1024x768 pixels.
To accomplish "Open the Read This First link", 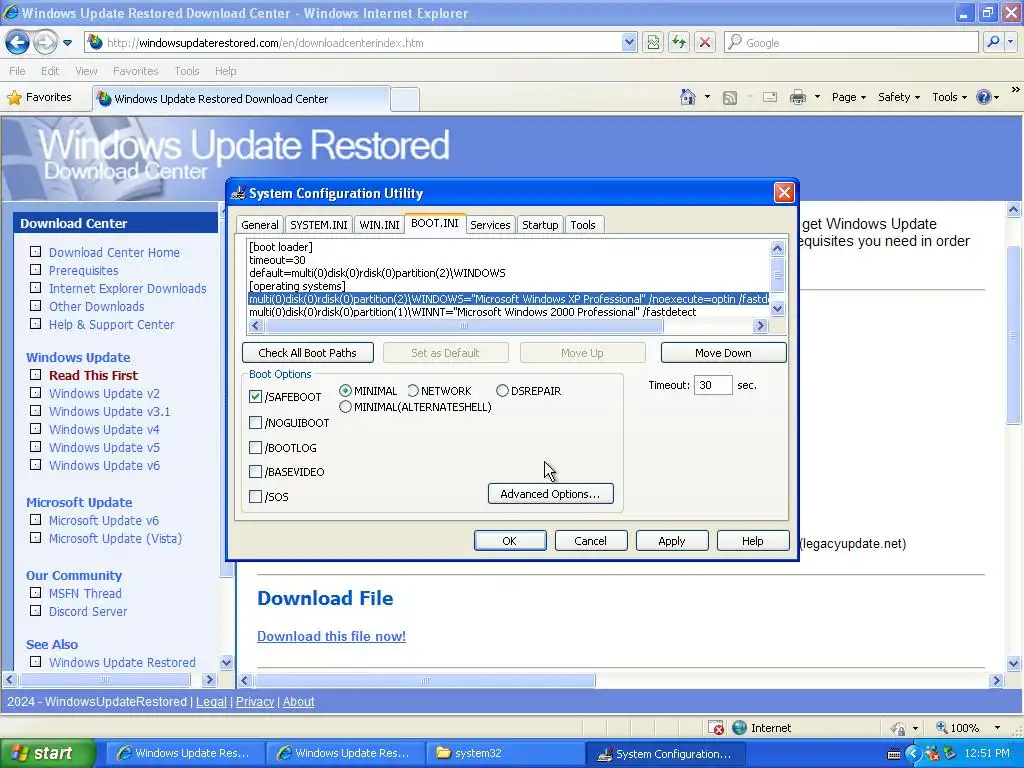I will (93, 376).
